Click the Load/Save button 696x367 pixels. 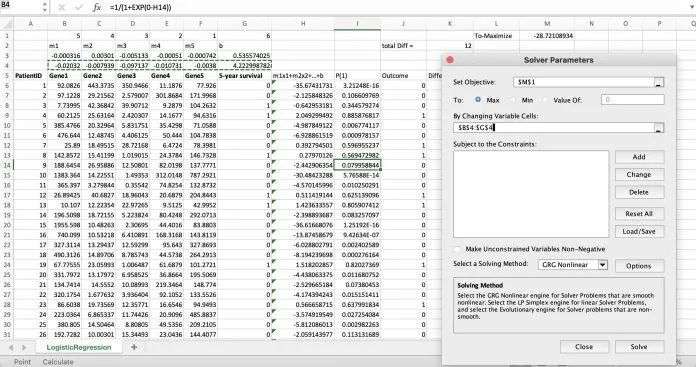639,231
